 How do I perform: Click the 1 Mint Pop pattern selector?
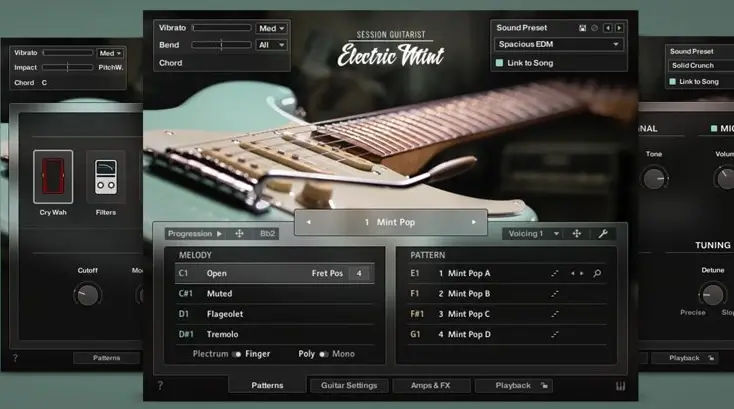391,222
